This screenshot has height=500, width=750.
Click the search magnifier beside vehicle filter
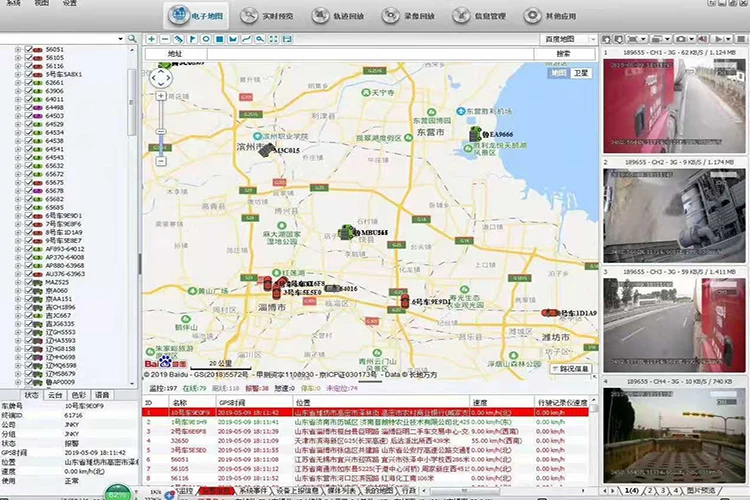(x=133, y=39)
